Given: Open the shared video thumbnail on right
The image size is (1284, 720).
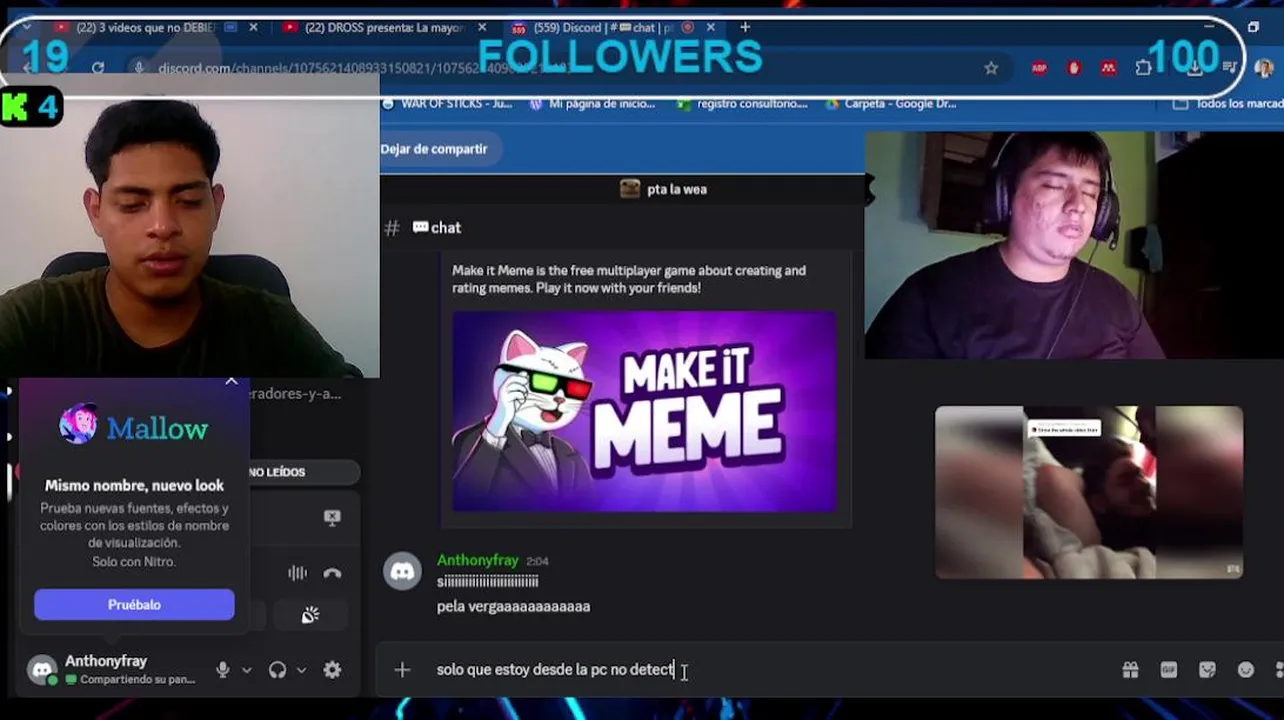Looking at the screenshot, I should coord(1089,492).
